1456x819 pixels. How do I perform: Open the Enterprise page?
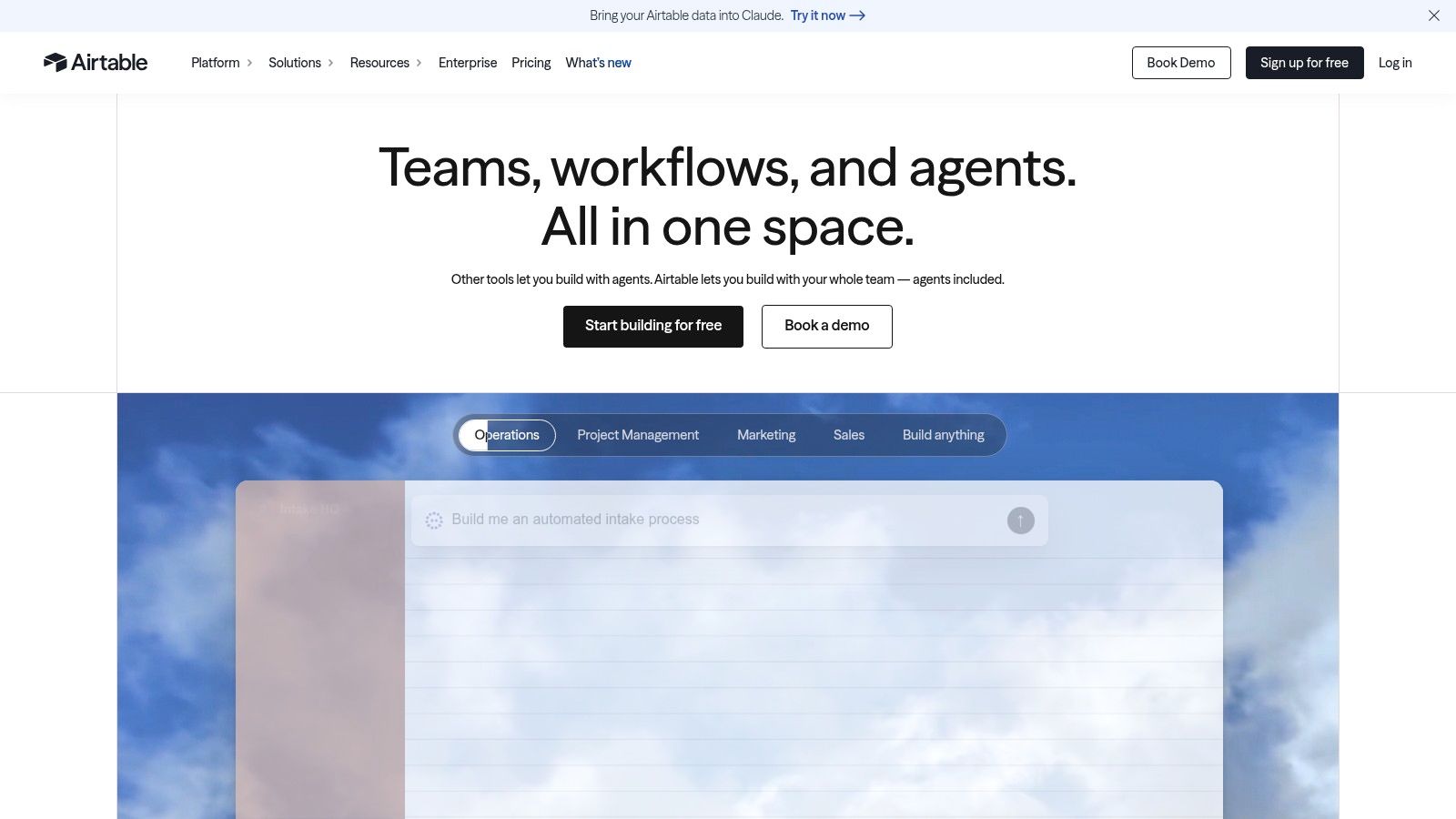point(468,63)
